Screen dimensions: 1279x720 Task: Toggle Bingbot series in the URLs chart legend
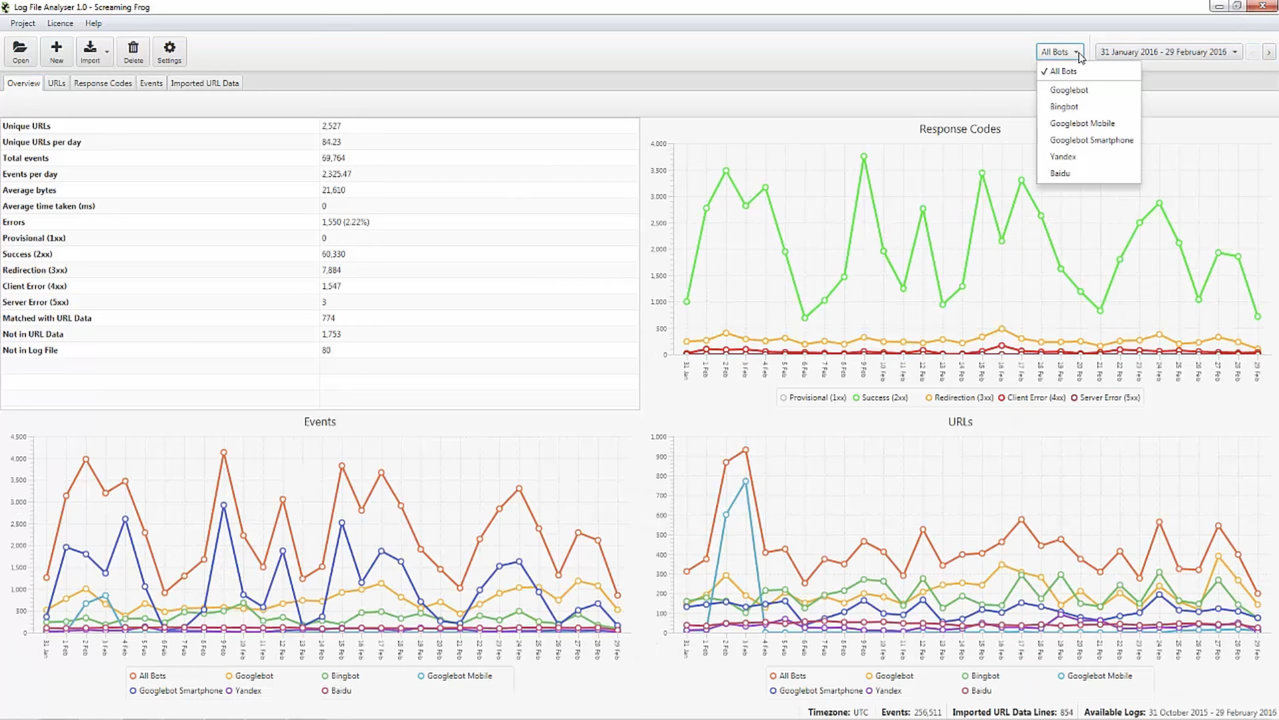click(x=984, y=676)
